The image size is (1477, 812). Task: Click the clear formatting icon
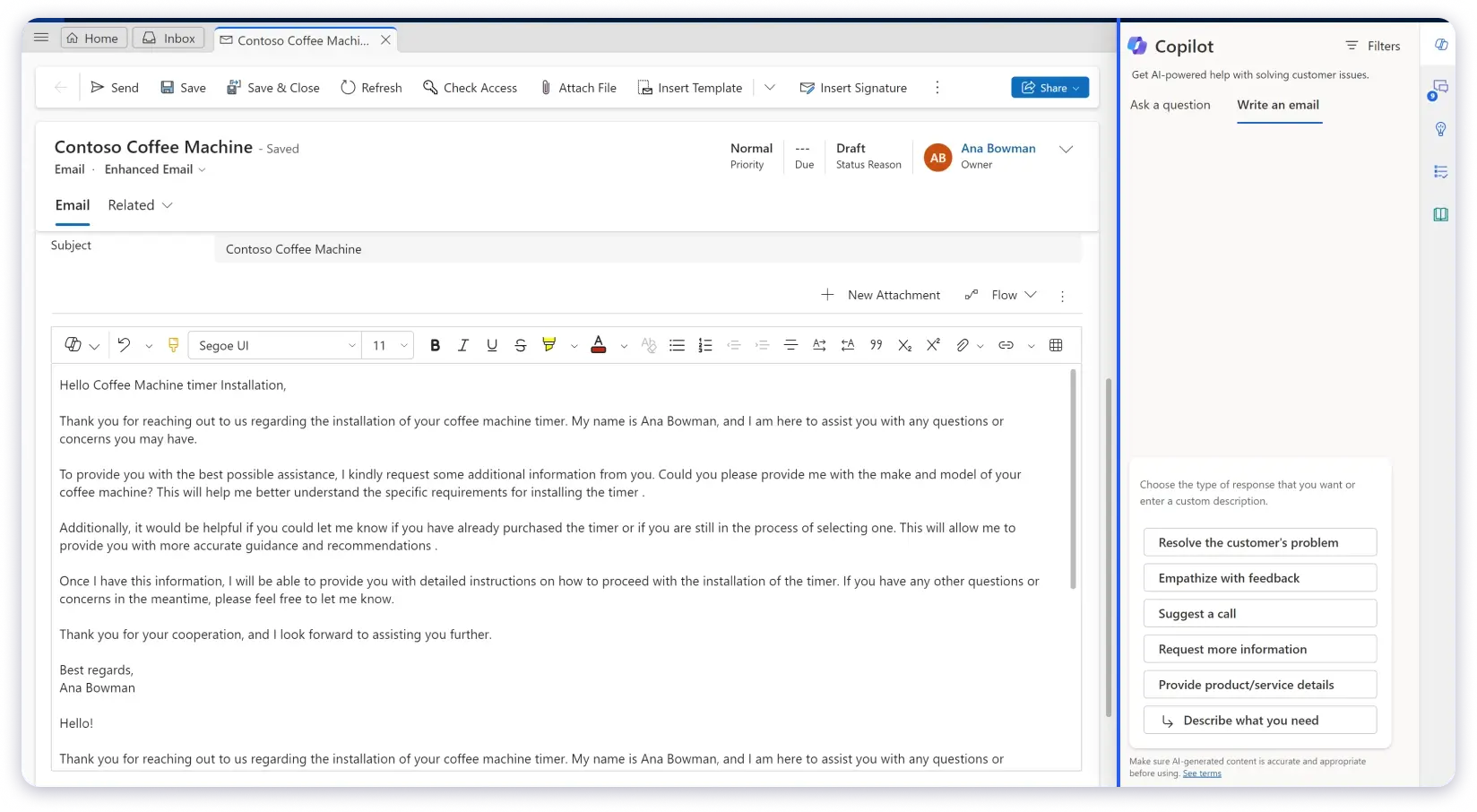point(649,345)
